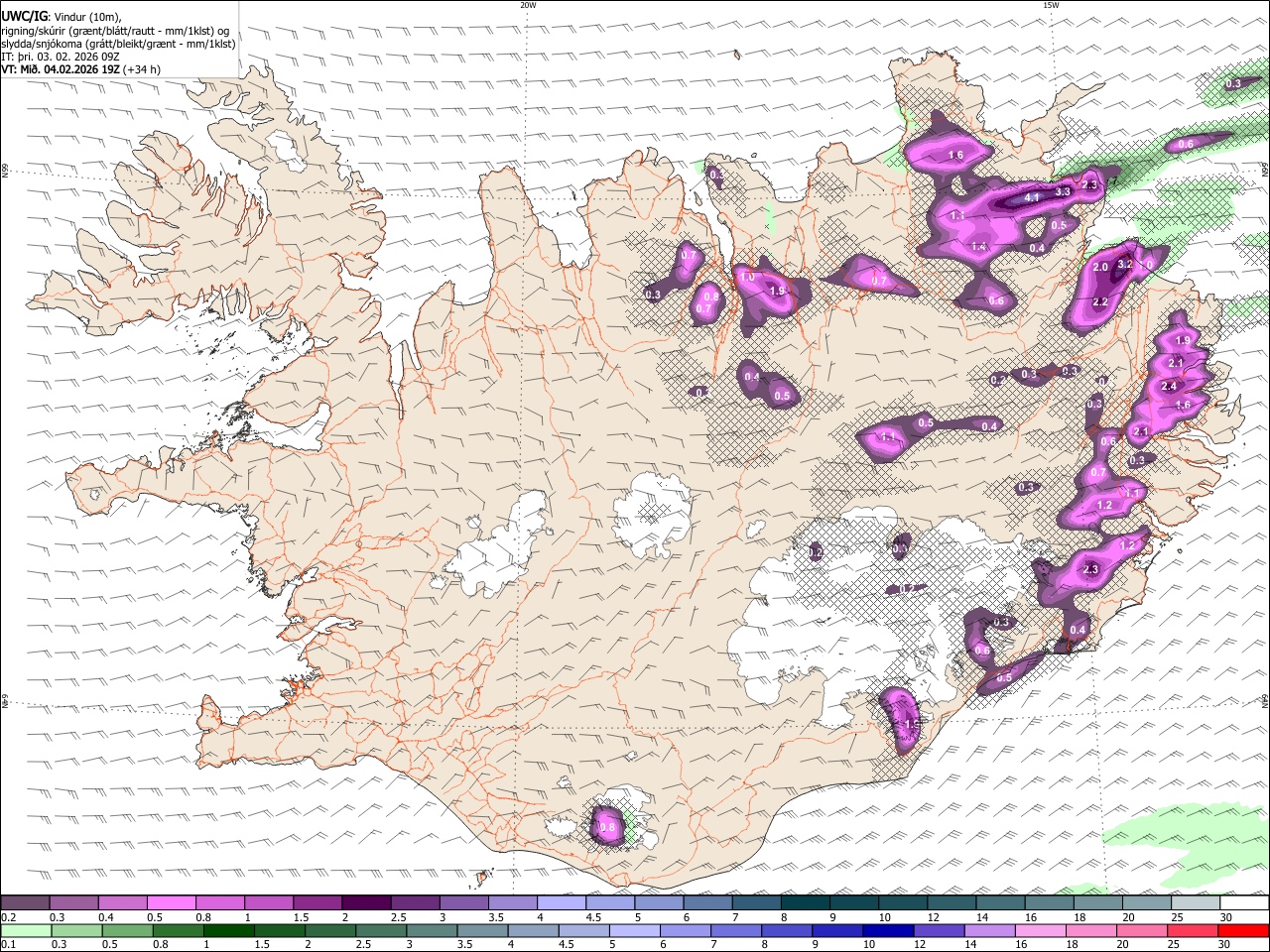The width and height of the screenshot is (1270, 952).
Task: Click the 20W longitude label
Action: pyautogui.click(x=528, y=5)
